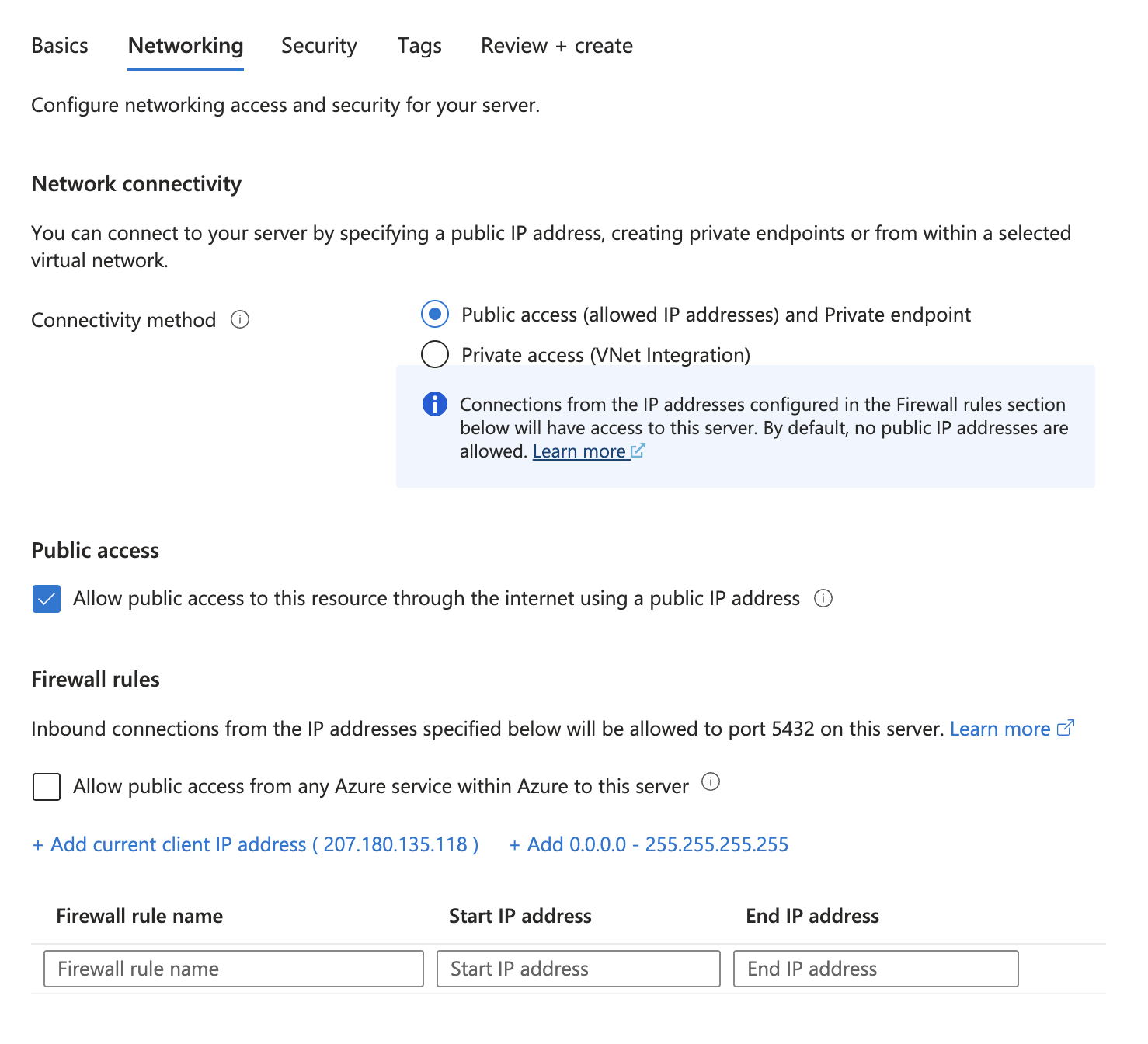The height and width of the screenshot is (1044, 1148).
Task: Switch to the Basics tab
Action: pyautogui.click(x=60, y=46)
